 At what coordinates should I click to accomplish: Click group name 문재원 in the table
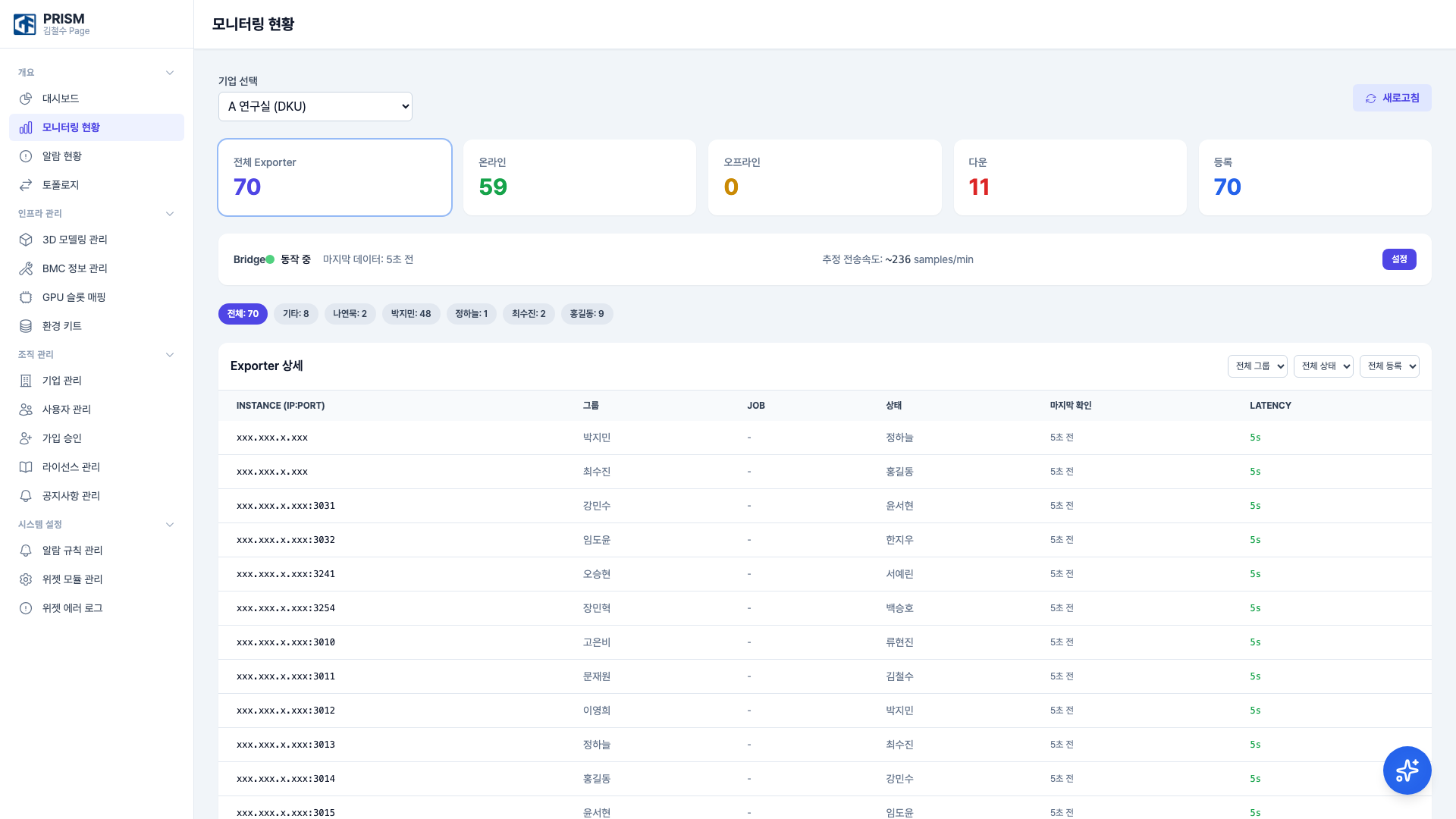point(597,676)
